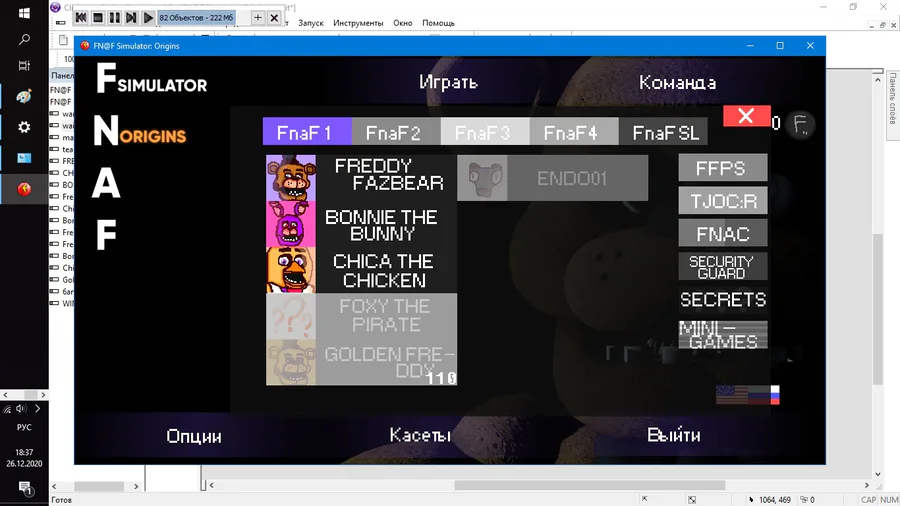Click Bonnie the Bunny's portrait icon

coord(291,224)
